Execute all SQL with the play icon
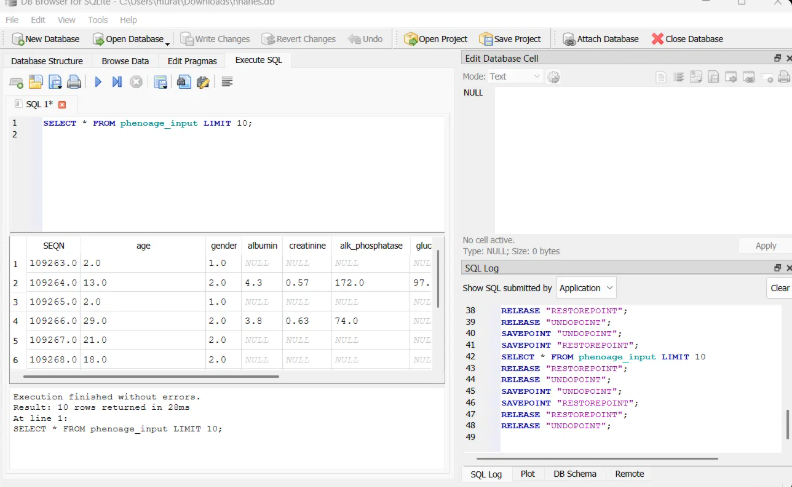792x487 pixels. click(x=98, y=82)
